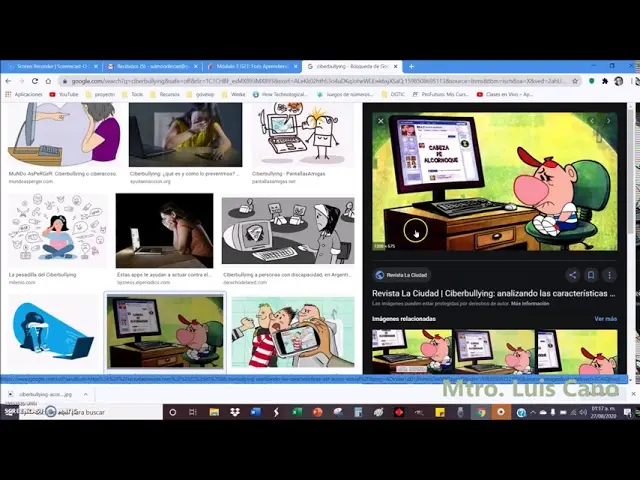Open the screen recorder taskbar icon
Viewport: 640px width, 480px height.
point(501,412)
